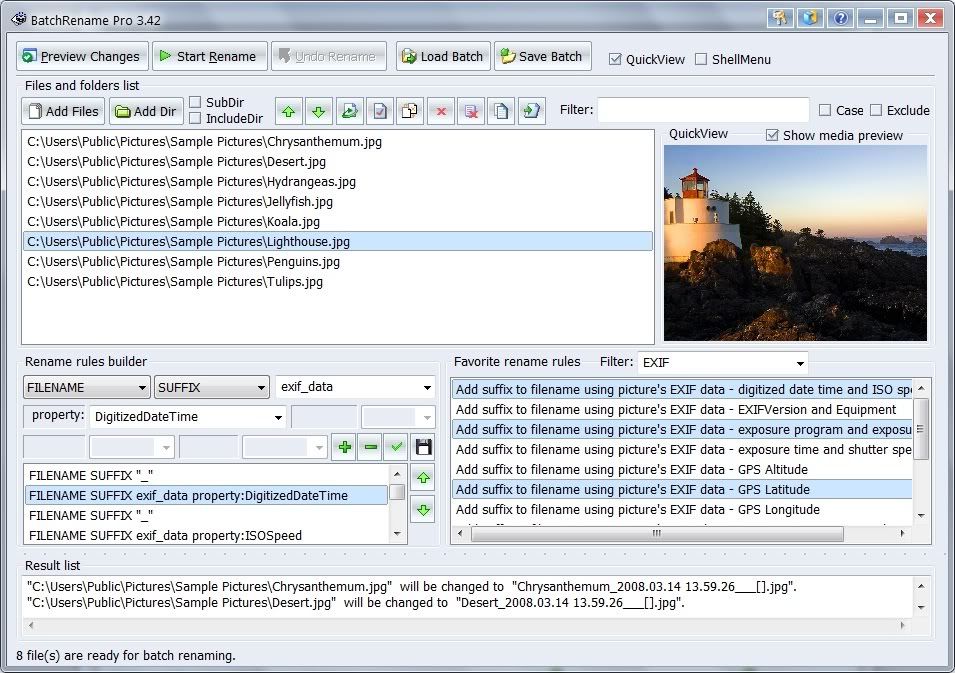Screen dimensions: 955x673
Task: Open help with the question mark icon
Action: tap(841, 19)
